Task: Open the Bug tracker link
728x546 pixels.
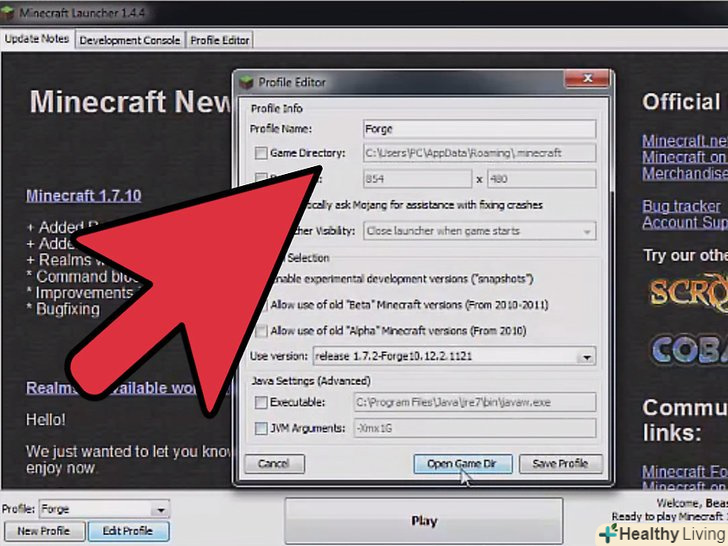Action: pyautogui.click(x=681, y=206)
